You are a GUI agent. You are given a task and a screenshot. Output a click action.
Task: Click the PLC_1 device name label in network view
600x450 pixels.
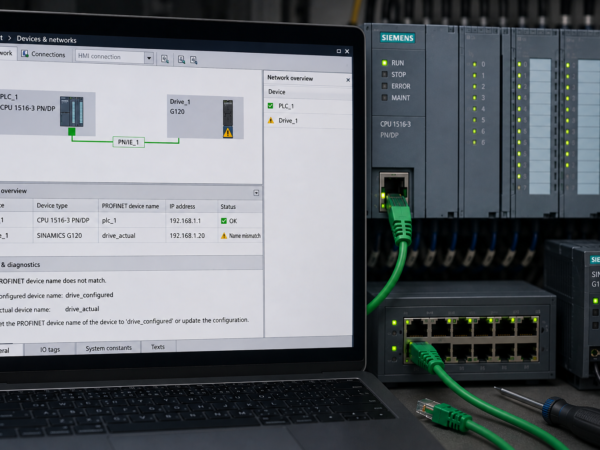click(x=9, y=97)
